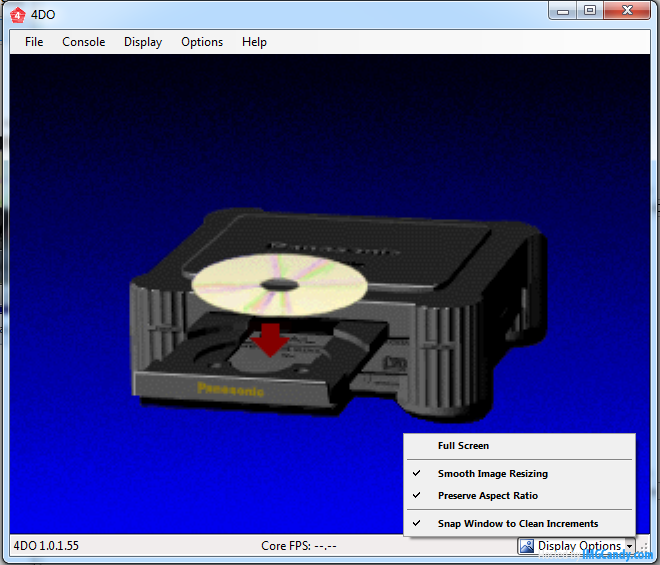Select Full Screen from popup menu
660x565 pixels.
[519, 446]
